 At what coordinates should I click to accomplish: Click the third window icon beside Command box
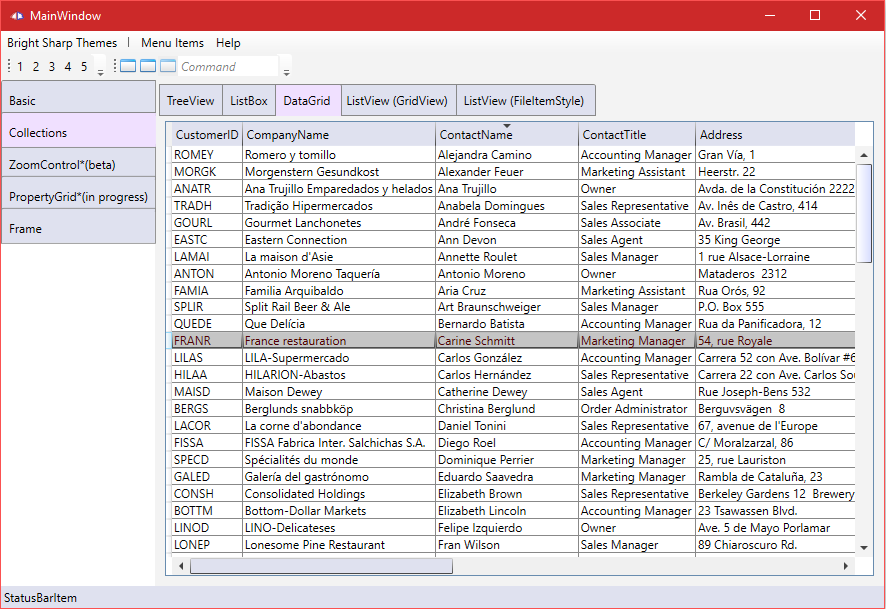tap(168, 67)
